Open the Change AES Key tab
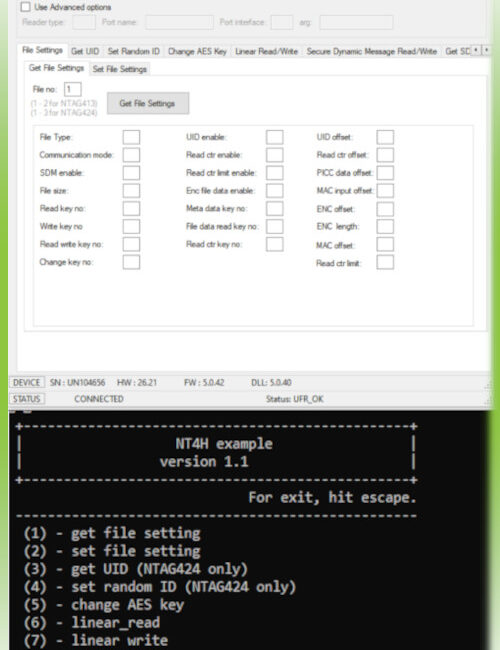 click(x=197, y=51)
